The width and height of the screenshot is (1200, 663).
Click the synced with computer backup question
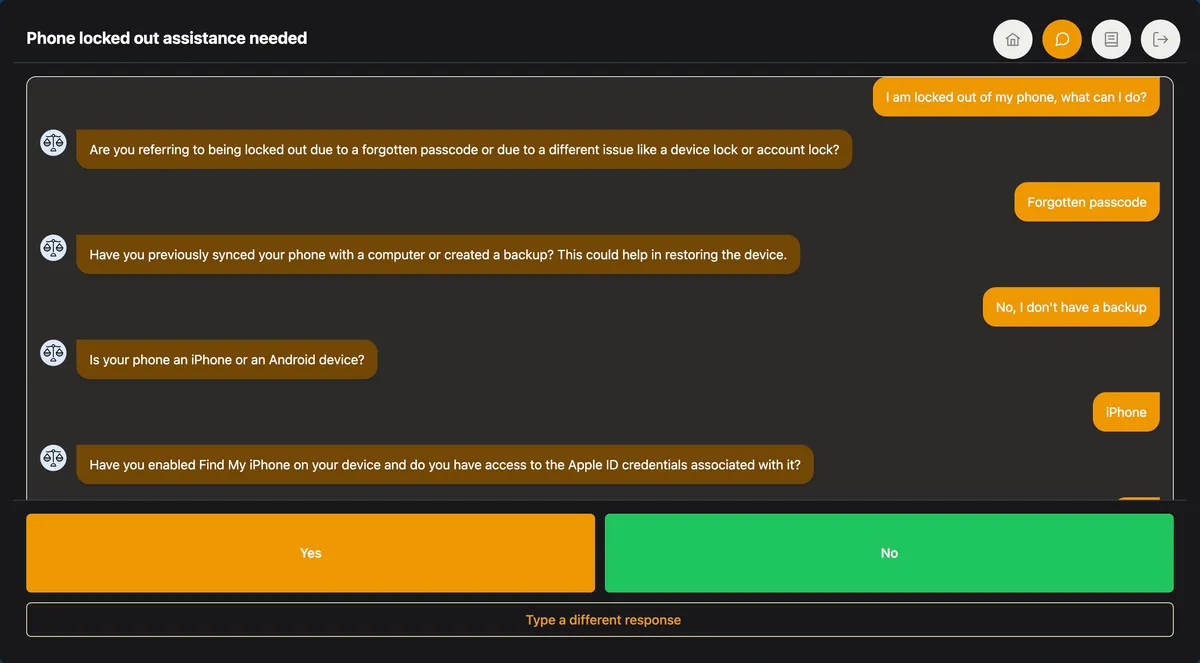tap(438, 255)
